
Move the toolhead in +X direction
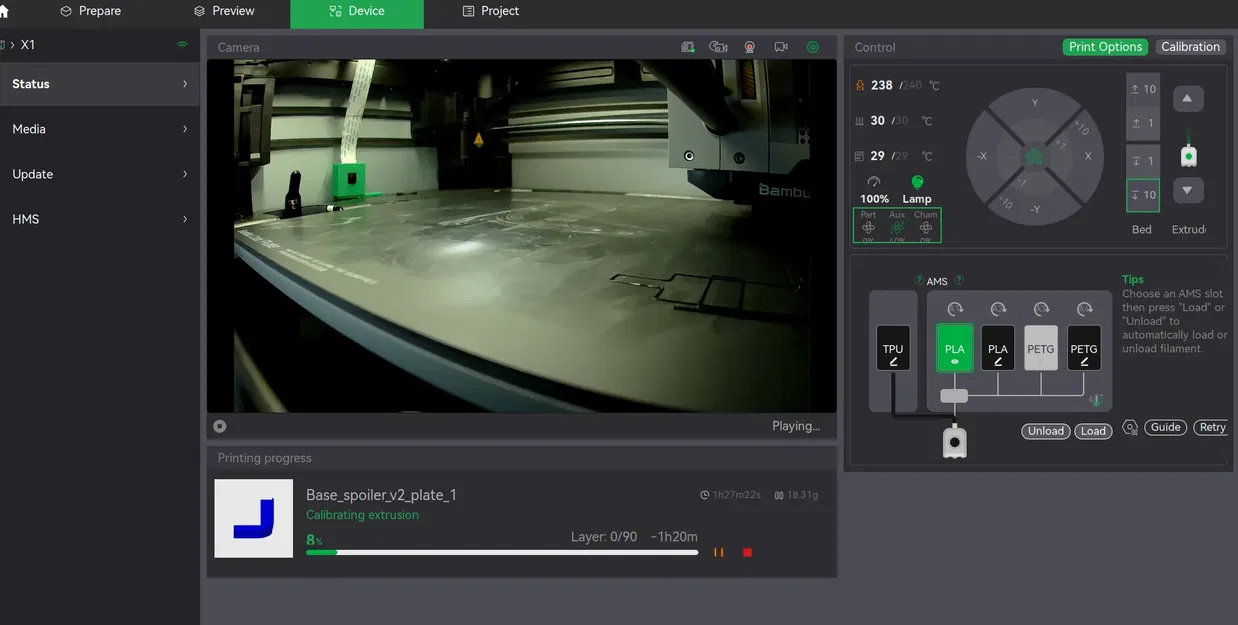tap(1087, 157)
